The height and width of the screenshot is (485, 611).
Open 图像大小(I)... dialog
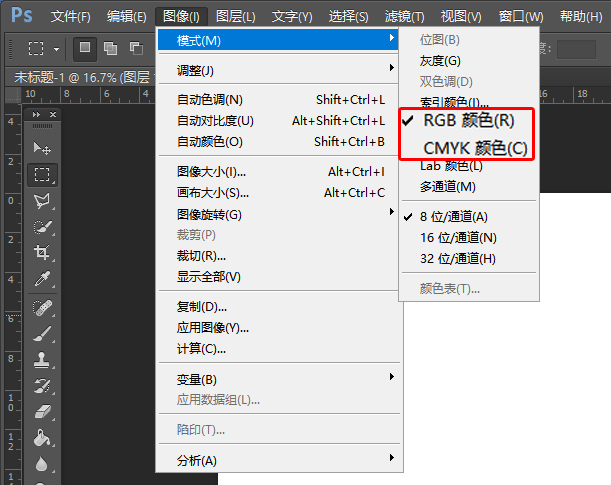[278, 171]
